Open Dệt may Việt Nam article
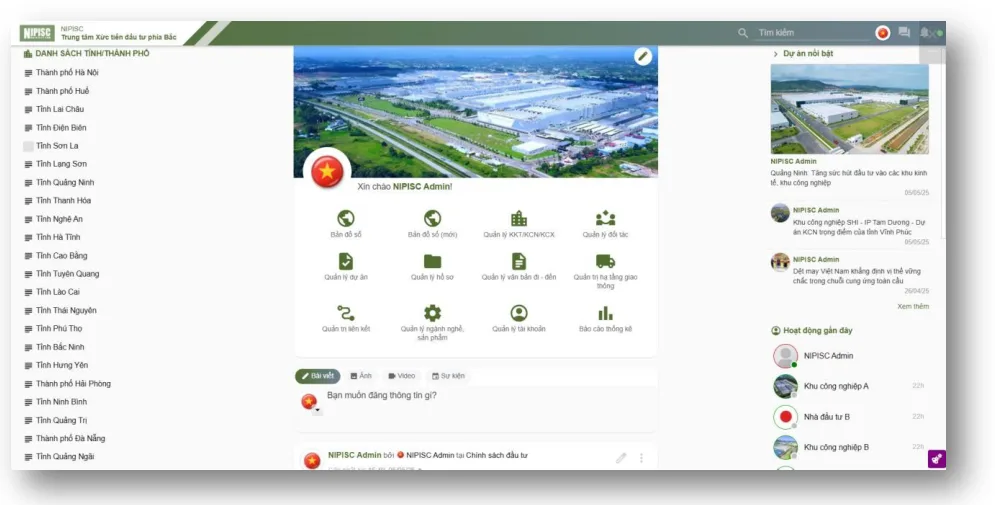Screen dimensions: 995x505 856,276
